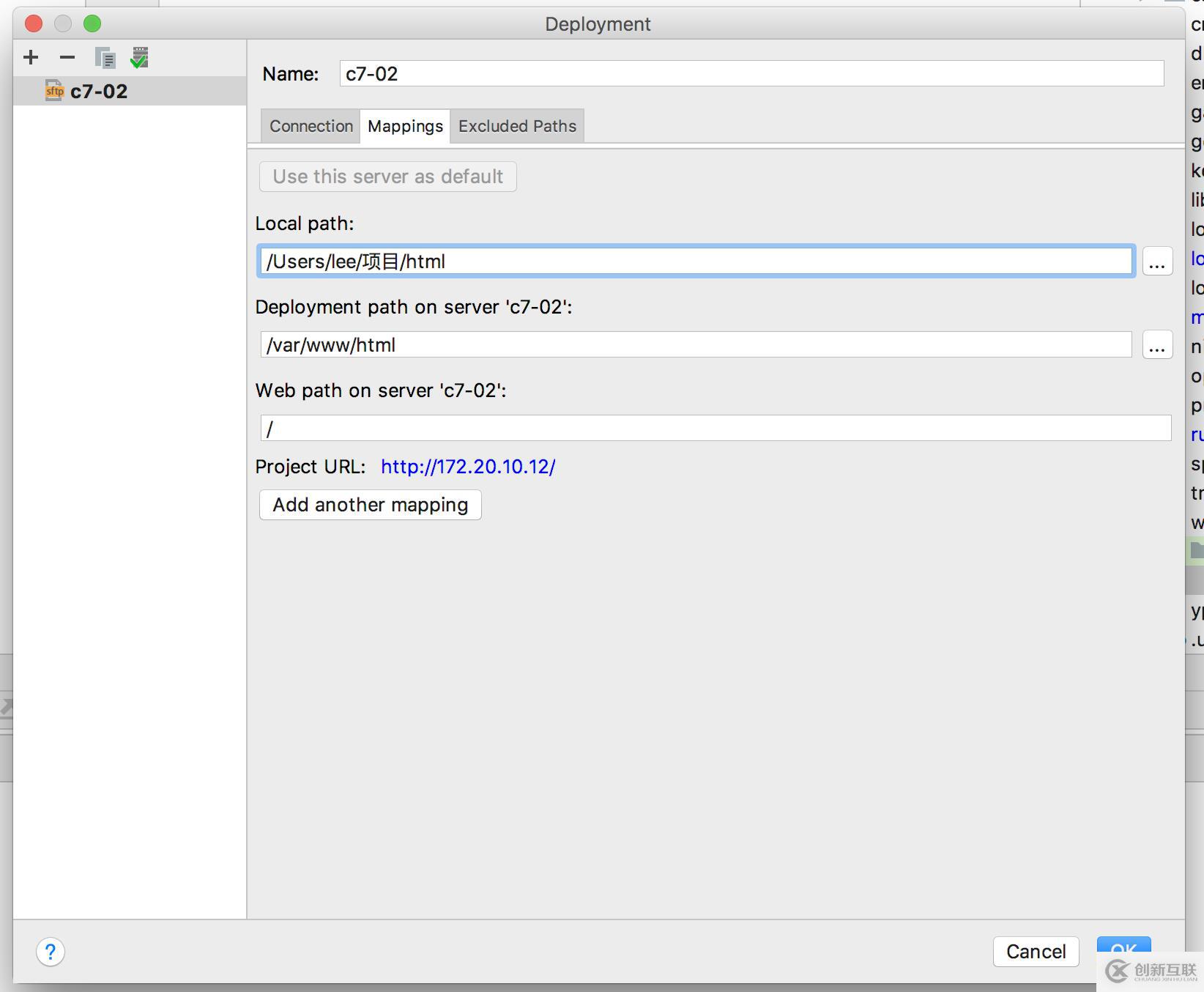Viewport: 1204px width, 992px height.
Task: Select c7-02 server in the list
Action: tap(130, 91)
